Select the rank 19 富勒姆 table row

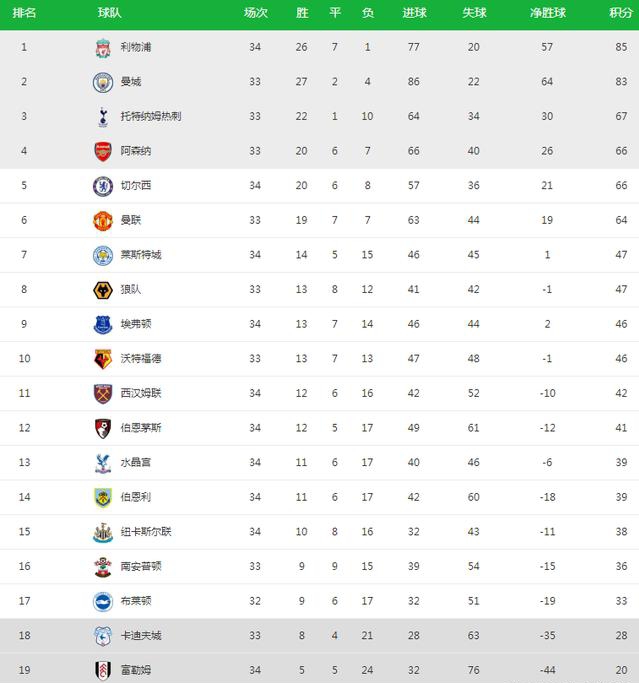pos(319,670)
